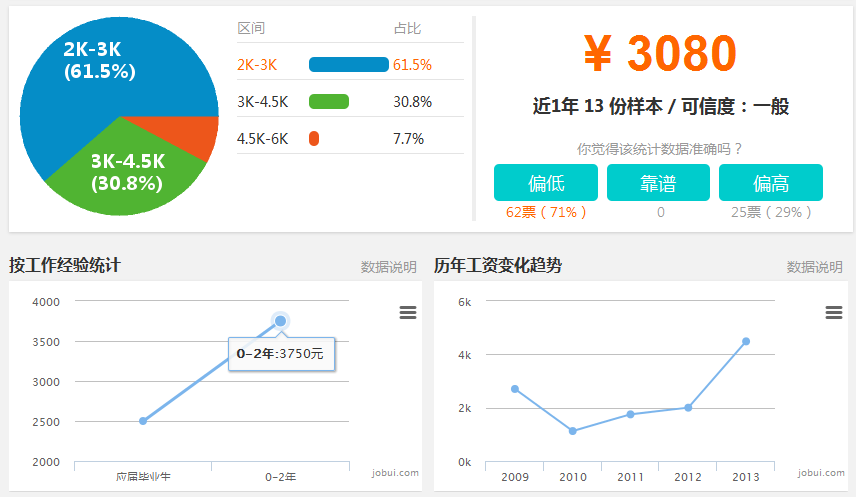Click the 区间 column header
The height and width of the screenshot is (497, 856).
pyautogui.click(x=251, y=28)
